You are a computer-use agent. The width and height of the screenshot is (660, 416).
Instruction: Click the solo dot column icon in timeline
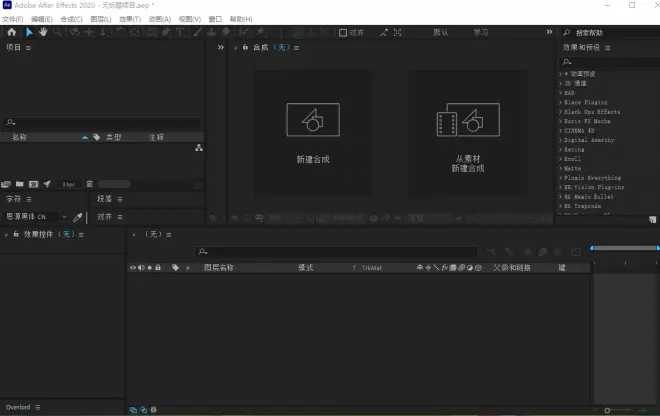pos(149,267)
